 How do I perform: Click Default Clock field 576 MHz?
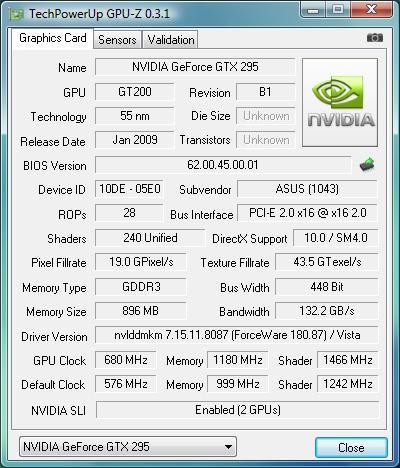pyautogui.click(x=126, y=384)
